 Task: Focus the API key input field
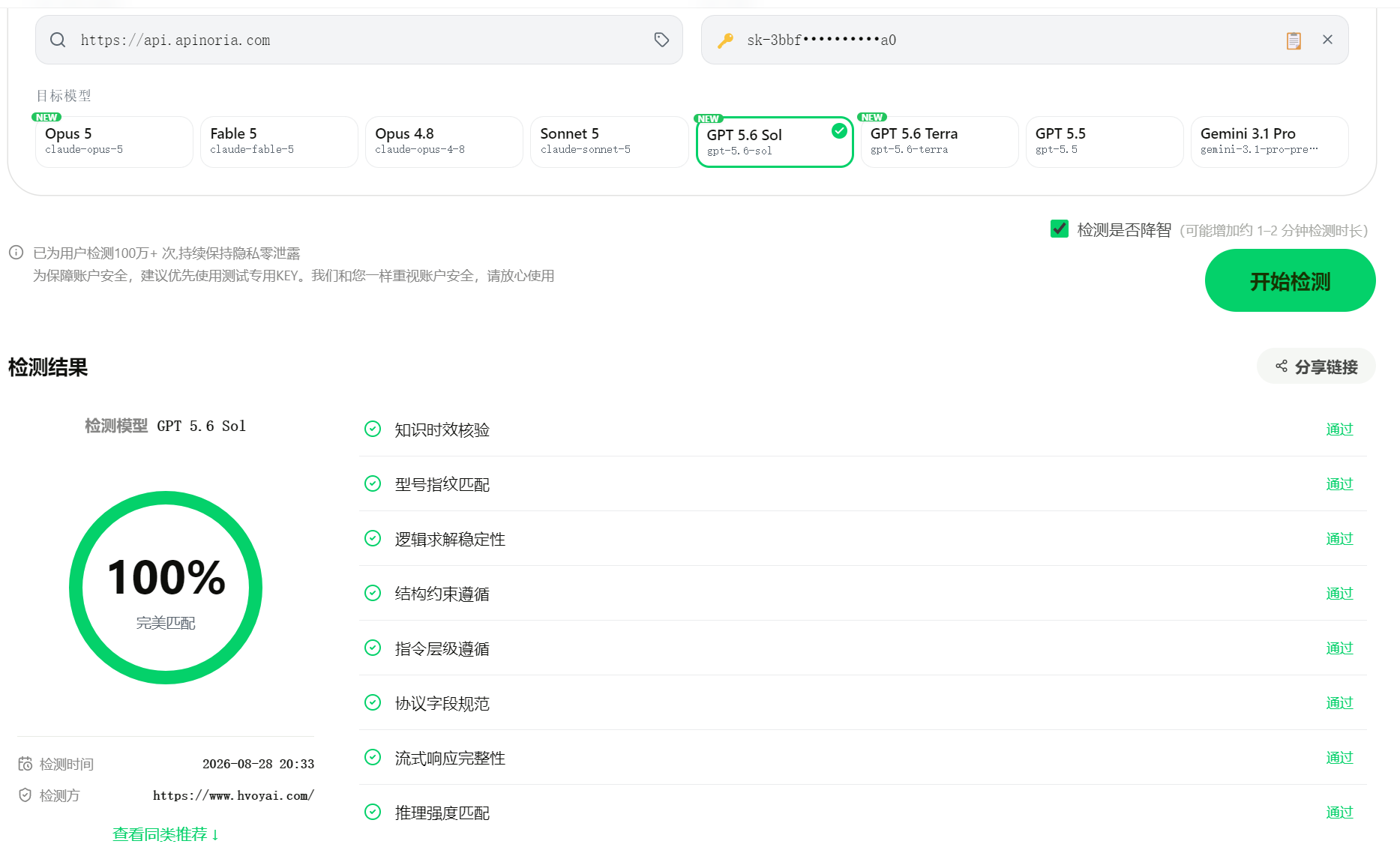click(x=1024, y=40)
